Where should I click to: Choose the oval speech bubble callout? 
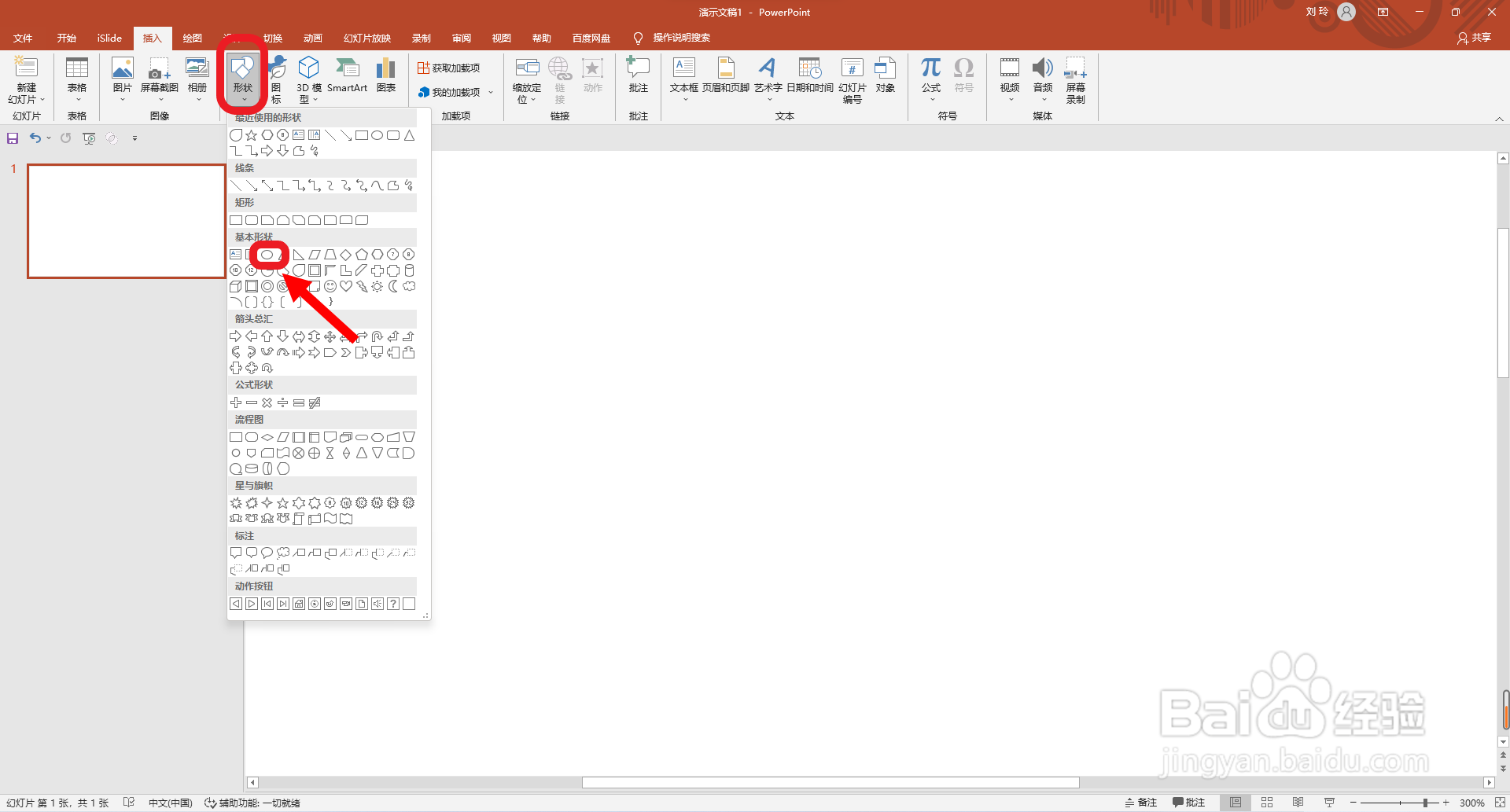tap(267, 553)
